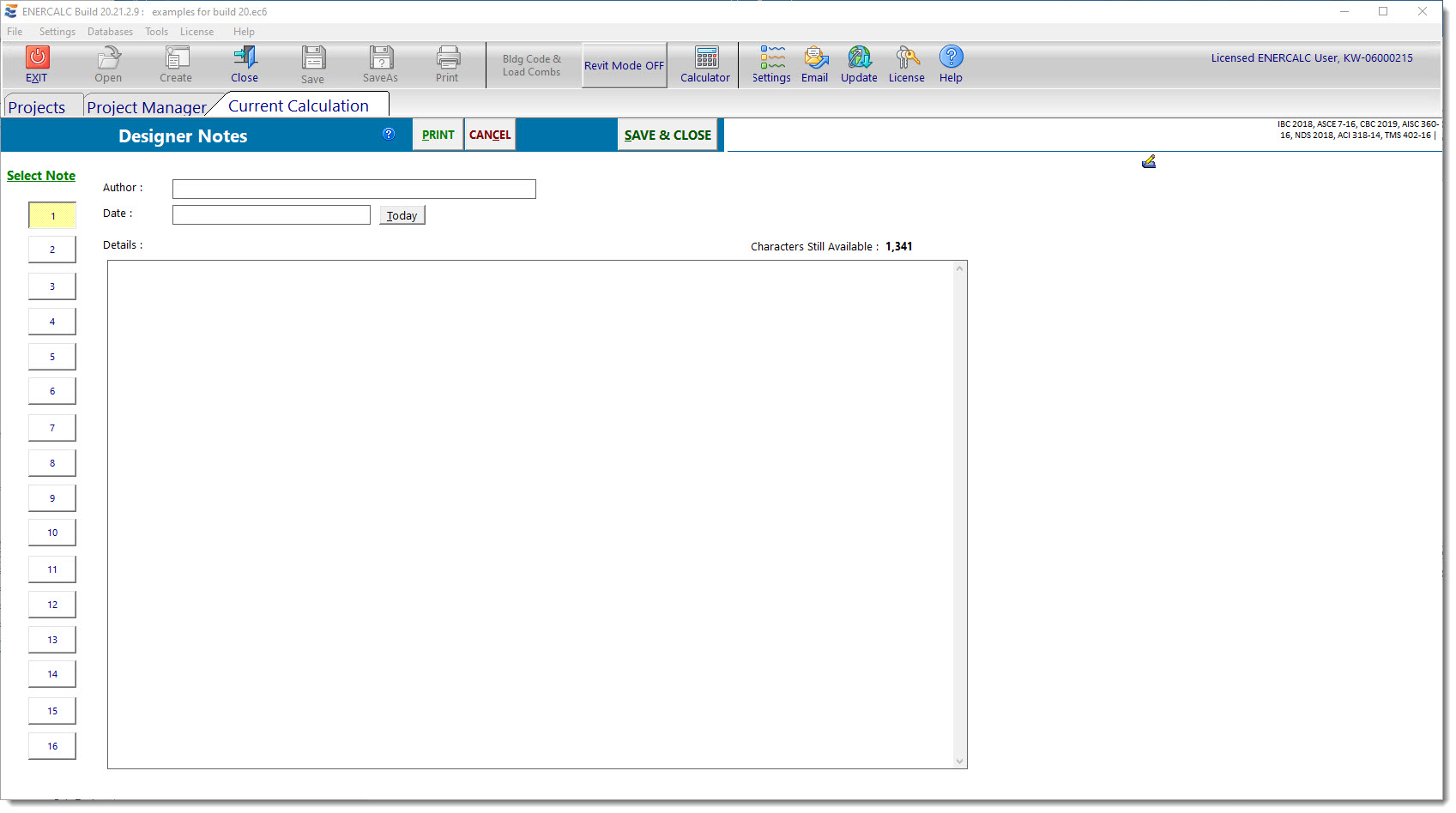Open the Calculator tool
The height and width of the screenshot is (813, 1456).
[x=705, y=58]
